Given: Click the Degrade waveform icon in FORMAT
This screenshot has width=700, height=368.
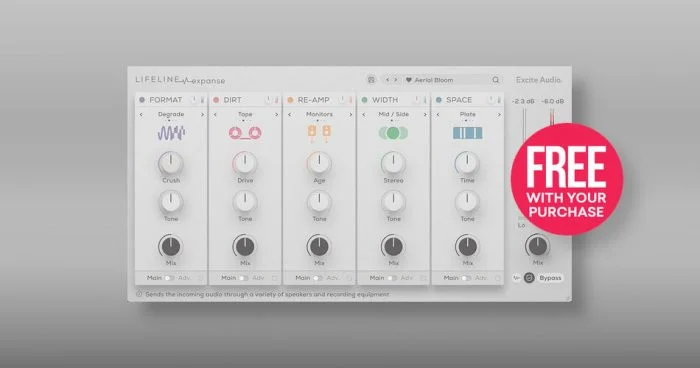Looking at the screenshot, I should click(x=171, y=133).
